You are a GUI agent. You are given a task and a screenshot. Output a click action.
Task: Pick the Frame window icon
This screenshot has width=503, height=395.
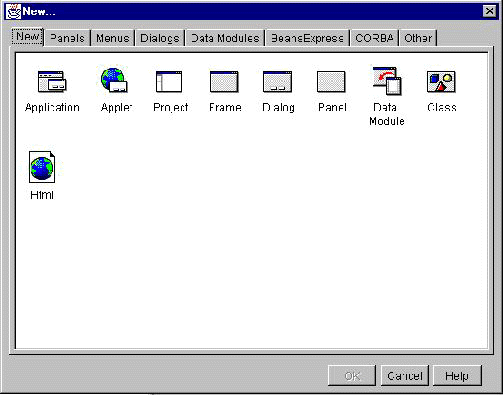(224, 82)
